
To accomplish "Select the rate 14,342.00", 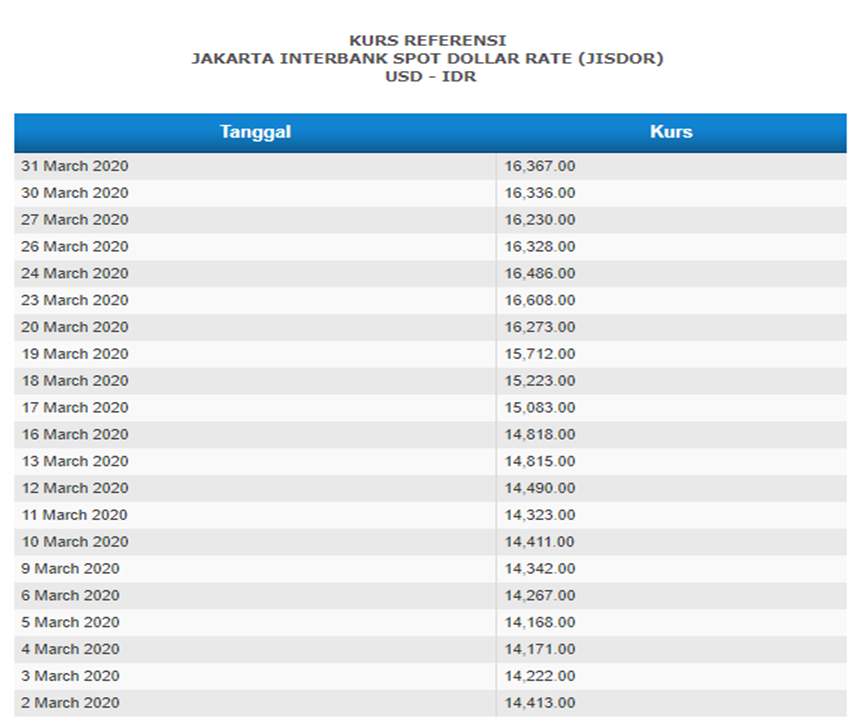I will 540,569.
